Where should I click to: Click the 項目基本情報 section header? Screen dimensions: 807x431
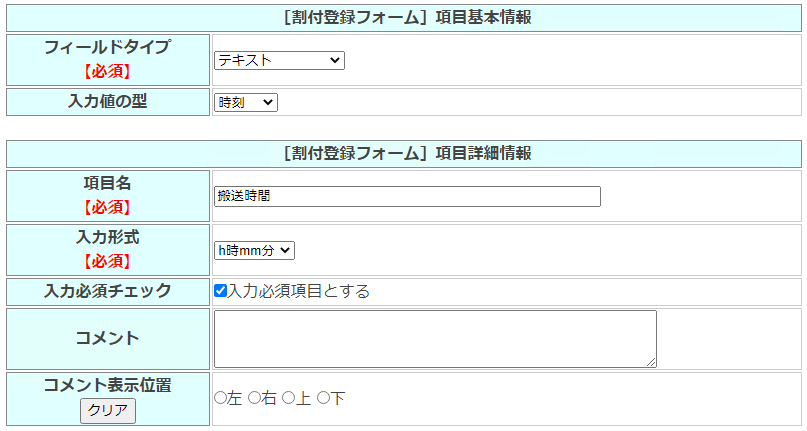click(x=404, y=17)
